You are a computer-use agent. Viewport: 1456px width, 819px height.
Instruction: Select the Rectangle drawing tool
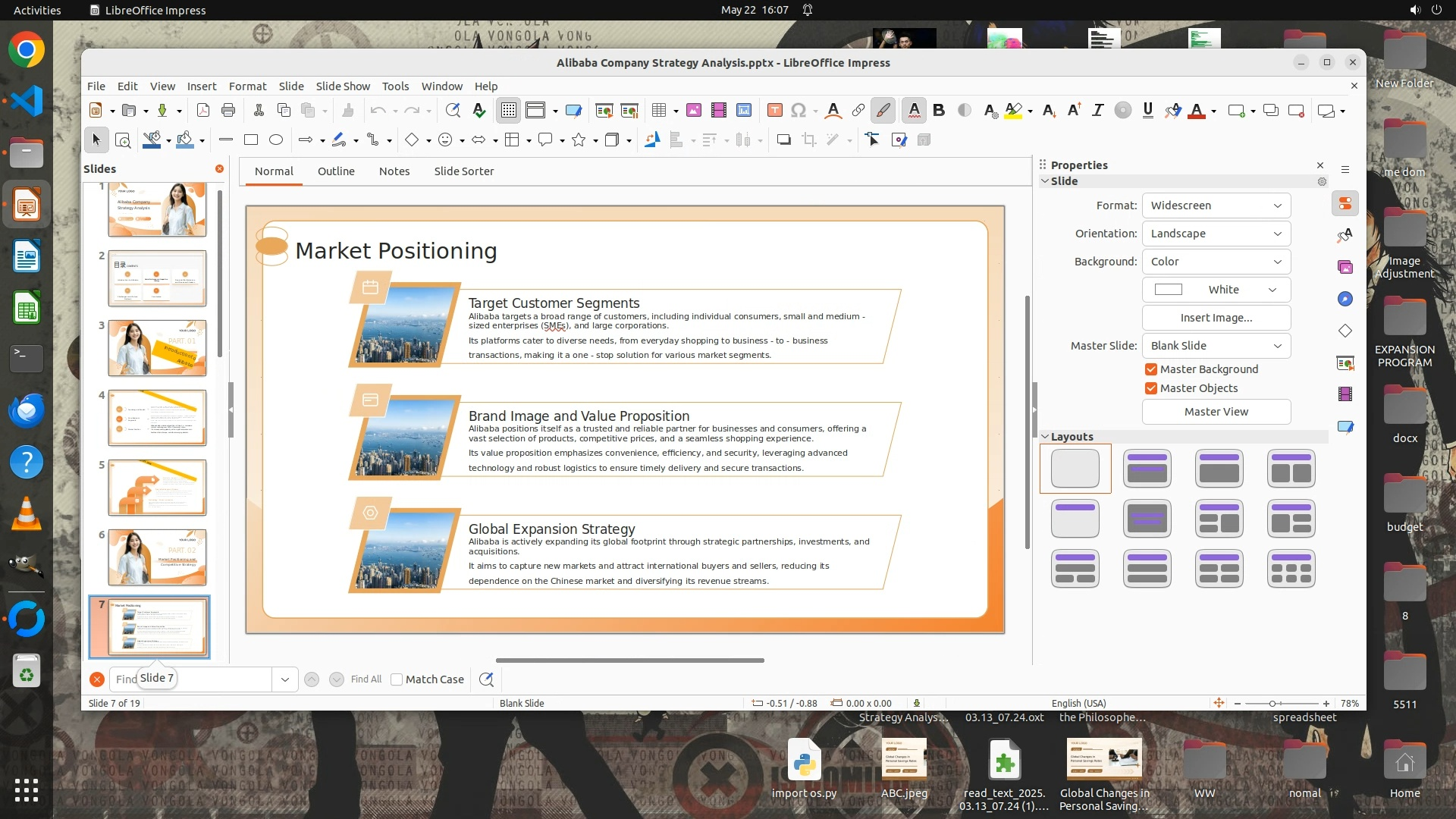coord(251,140)
